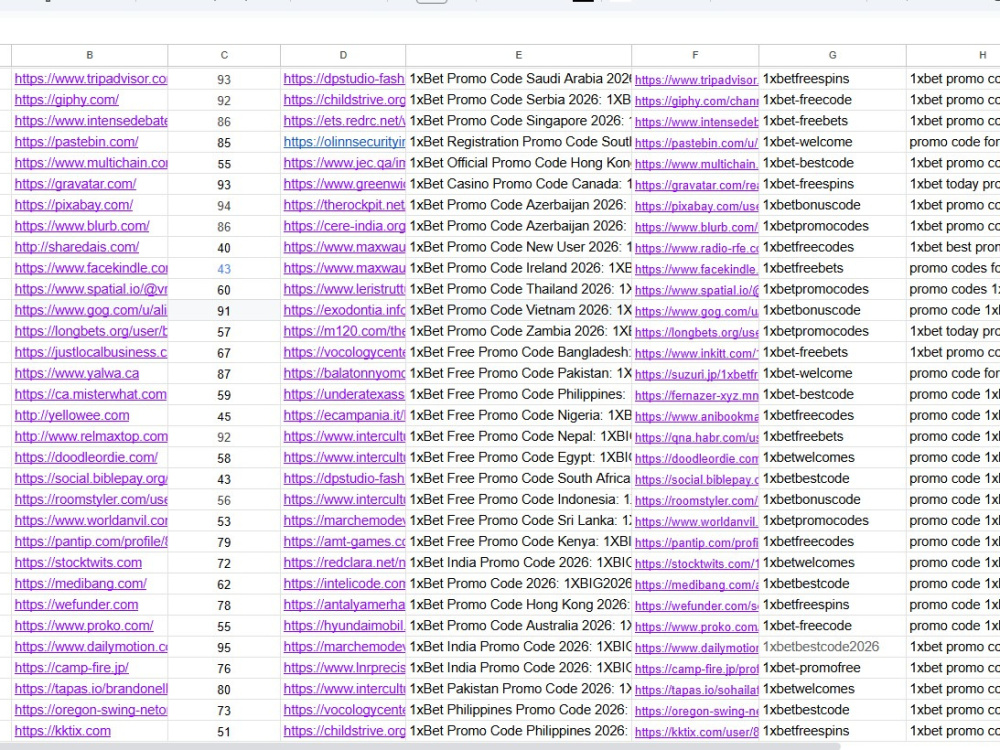Open the balatonnyomc link
This screenshot has height=750, width=1000.
[x=344, y=374]
